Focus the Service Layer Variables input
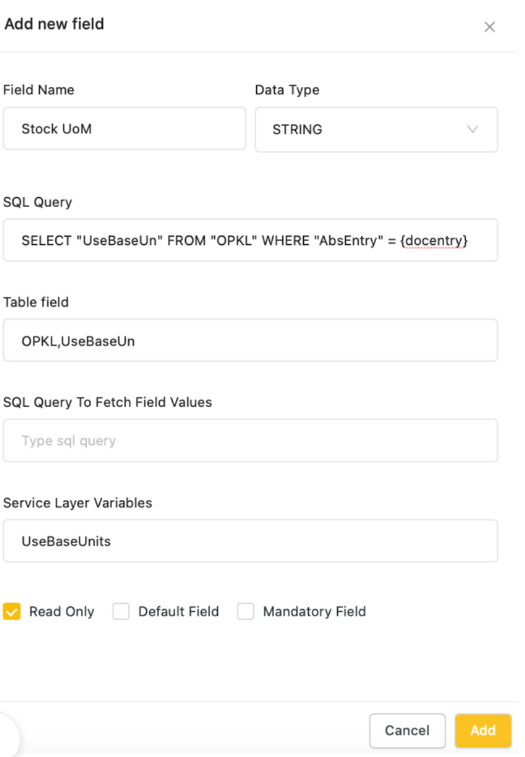This screenshot has height=757, width=525. pyautogui.click(x=250, y=541)
